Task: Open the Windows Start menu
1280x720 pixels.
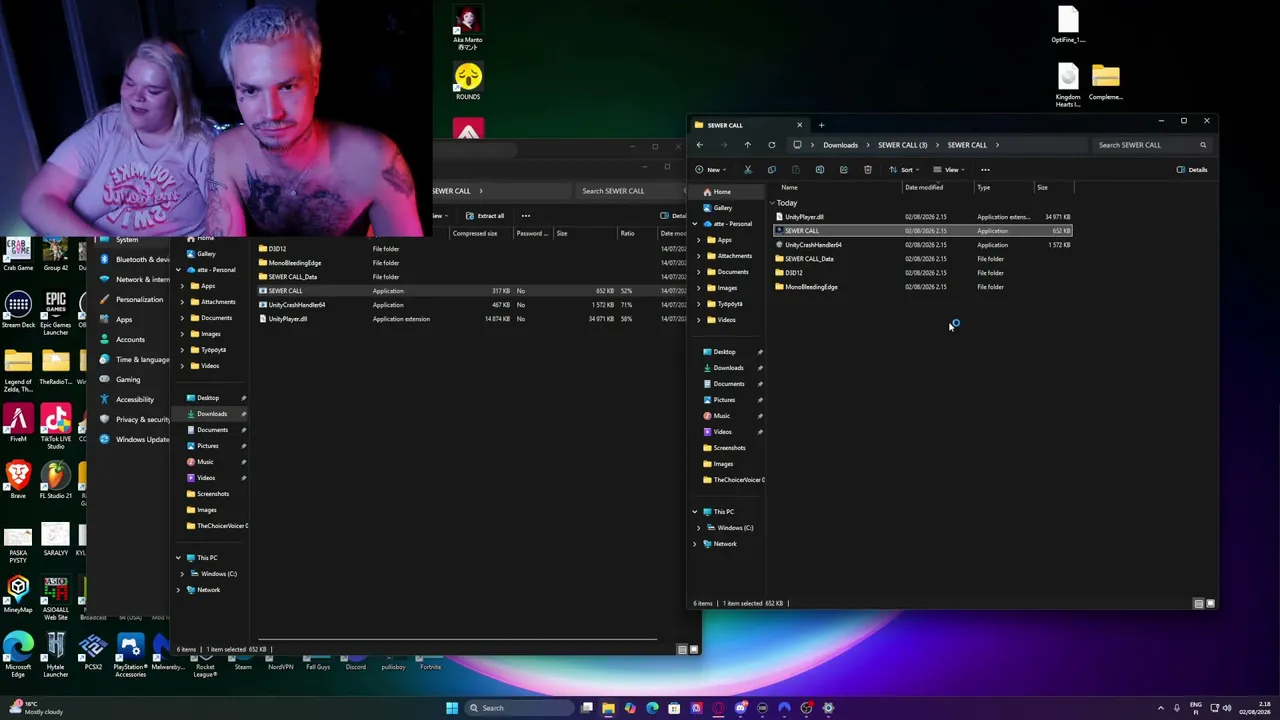Action: click(452, 708)
